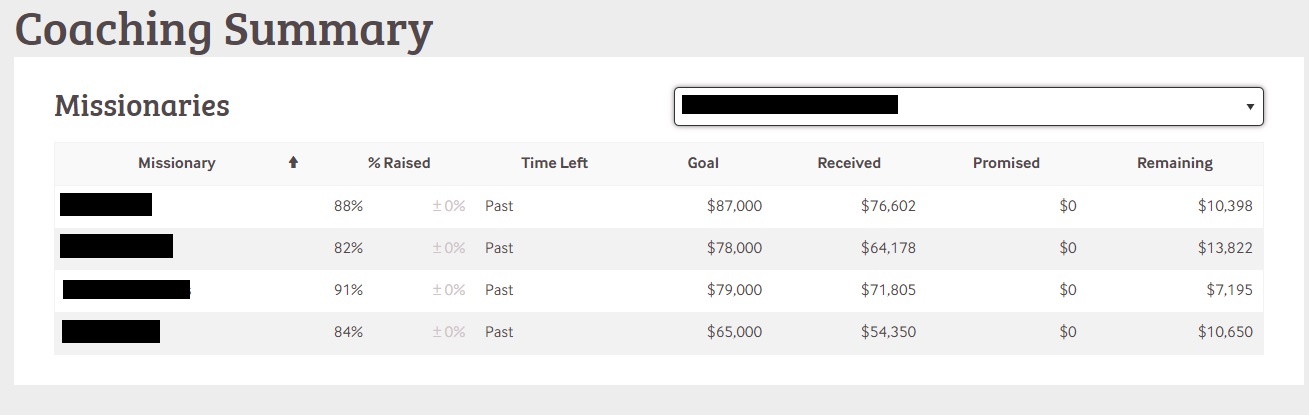Open missionary with 91% raised
1309x415 pixels.
126,290
